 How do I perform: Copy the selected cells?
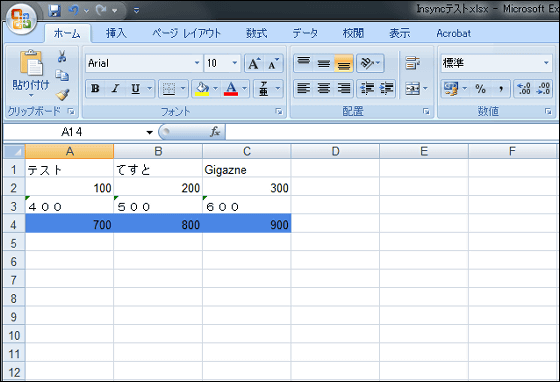[62, 75]
